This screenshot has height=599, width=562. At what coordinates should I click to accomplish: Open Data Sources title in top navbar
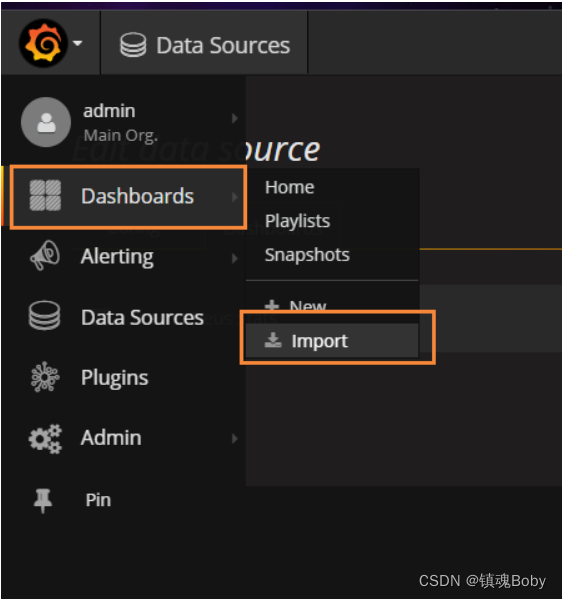[223, 45]
